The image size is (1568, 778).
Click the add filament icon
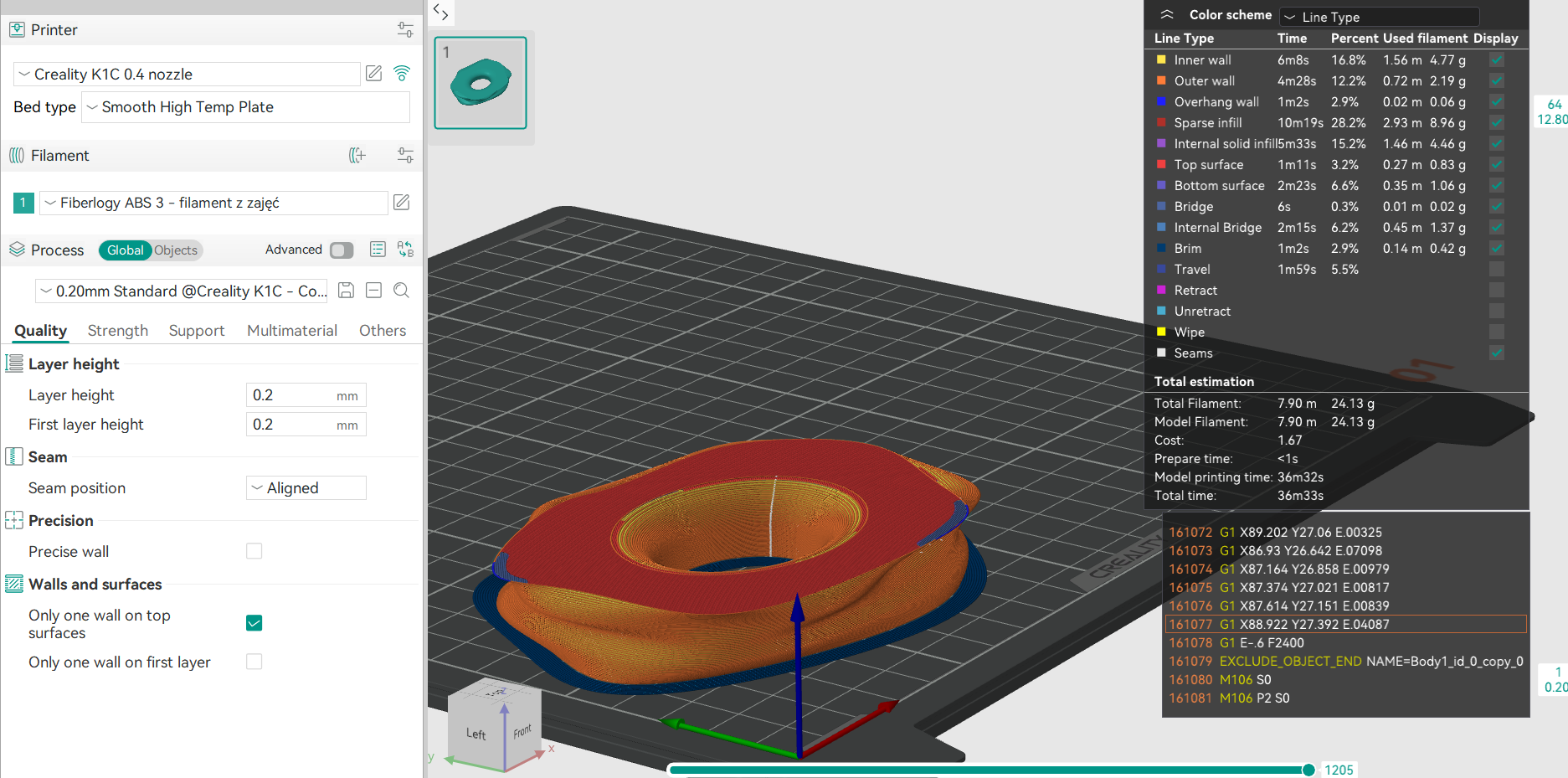[x=357, y=156]
